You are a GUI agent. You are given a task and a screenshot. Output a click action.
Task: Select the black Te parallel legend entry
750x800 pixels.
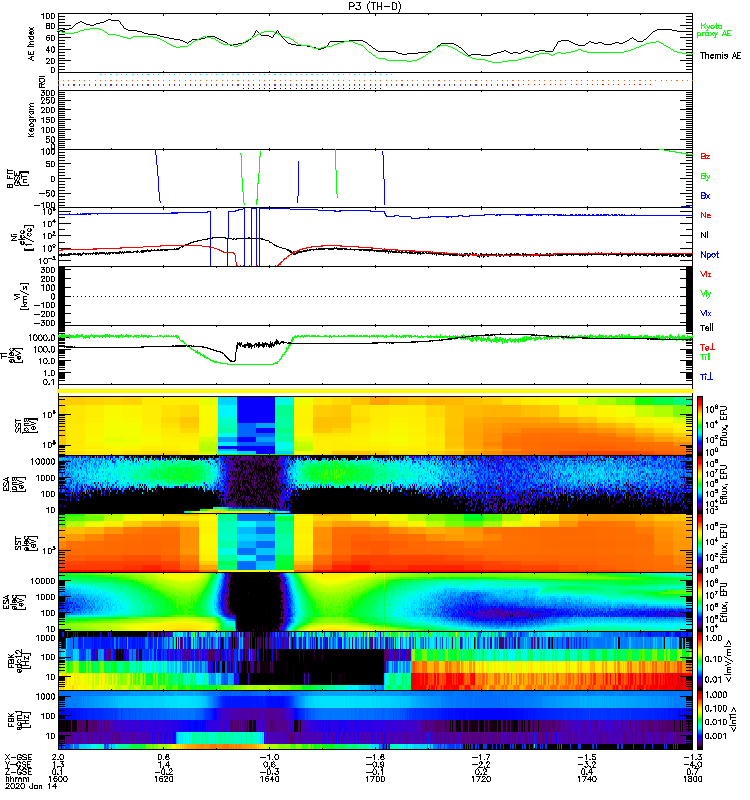coord(707,328)
